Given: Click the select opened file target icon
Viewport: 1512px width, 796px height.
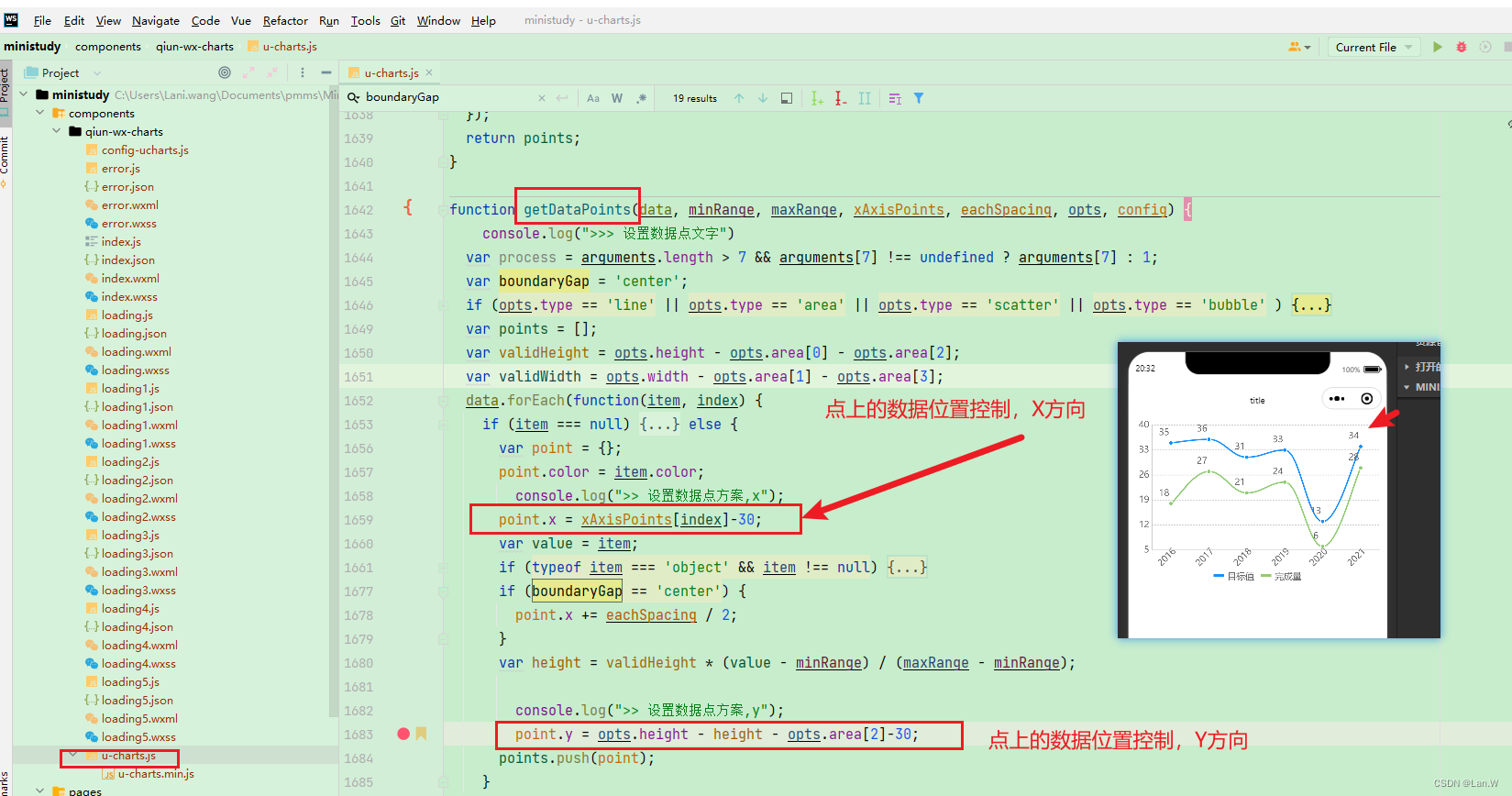Looking at the screenshot, I should (225, 72).
